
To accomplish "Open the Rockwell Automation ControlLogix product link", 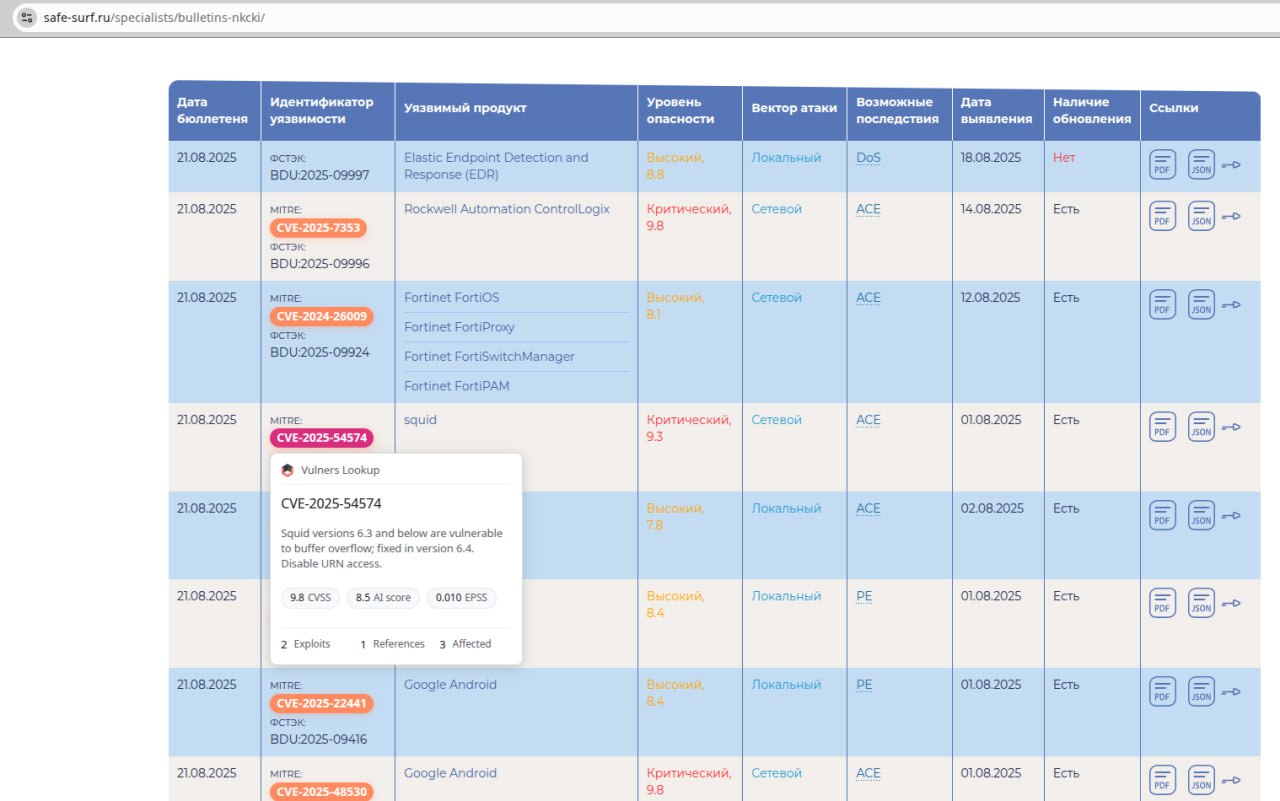I will [x=506, y=209].
